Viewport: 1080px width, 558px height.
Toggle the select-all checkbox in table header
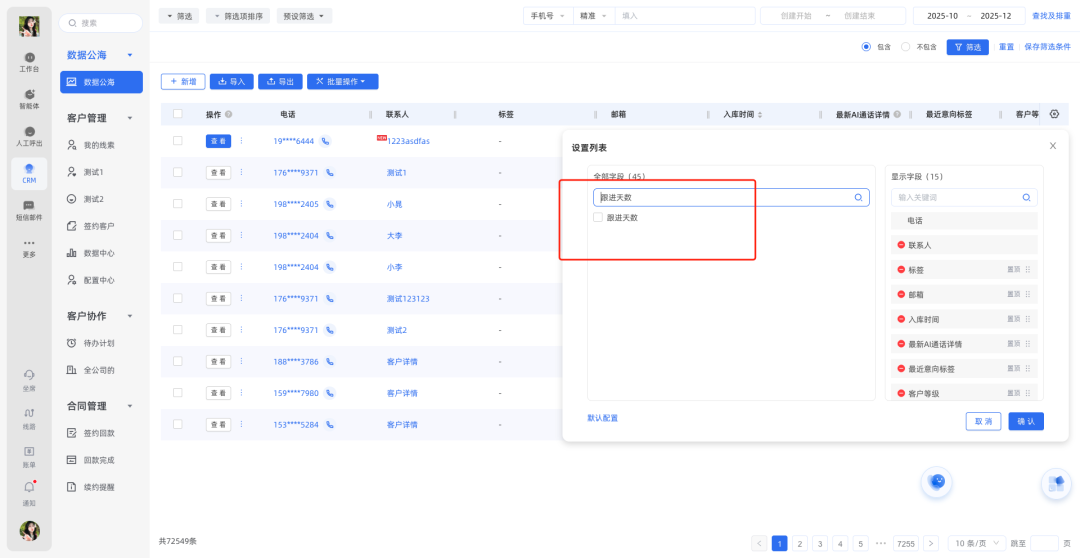click(x=178, y=114)
